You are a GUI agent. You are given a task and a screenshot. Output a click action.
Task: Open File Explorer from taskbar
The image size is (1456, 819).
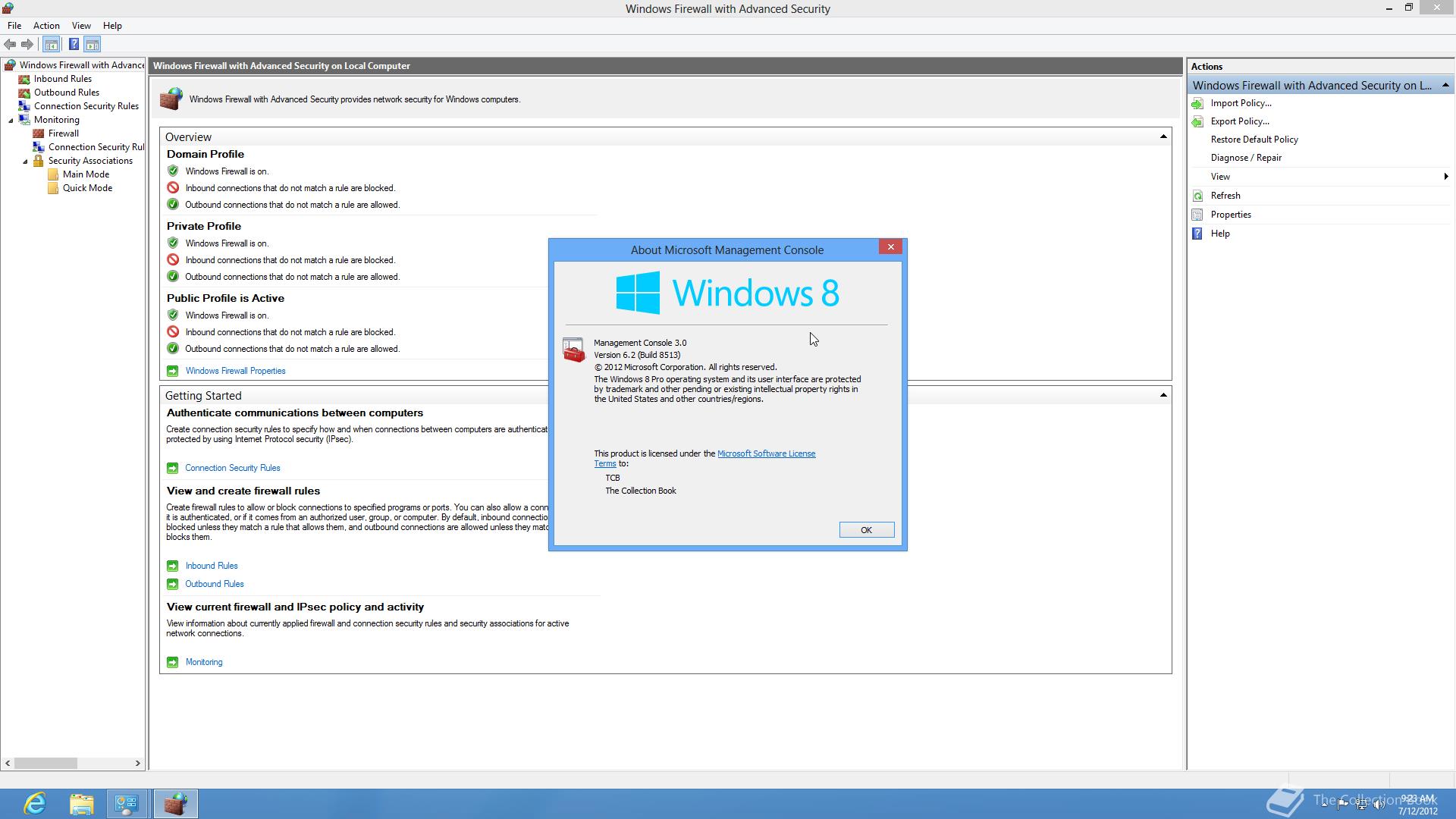click(81, 804)
